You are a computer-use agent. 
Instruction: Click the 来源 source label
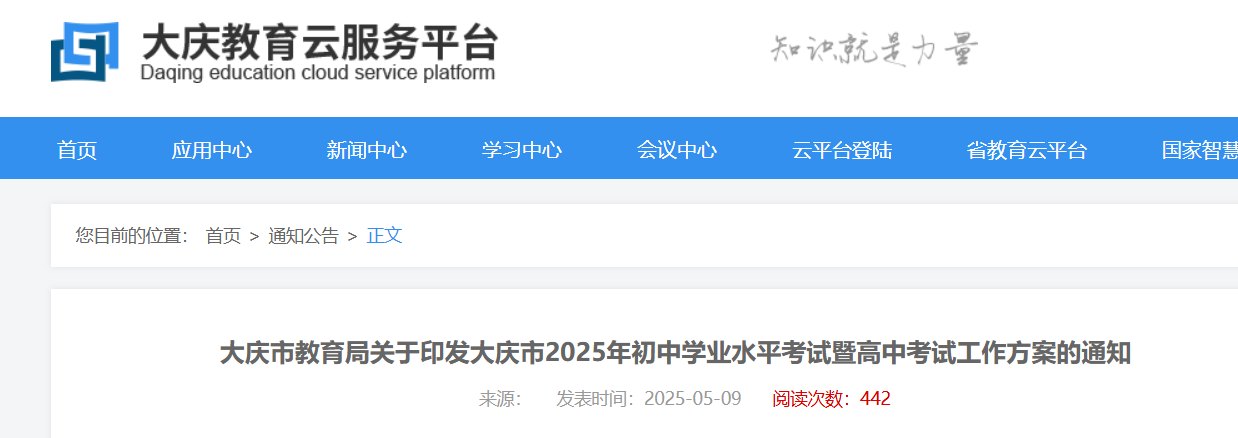[x=500, y=399]
